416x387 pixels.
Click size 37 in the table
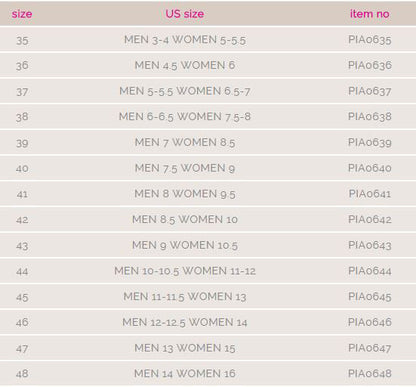click(22, 92)
